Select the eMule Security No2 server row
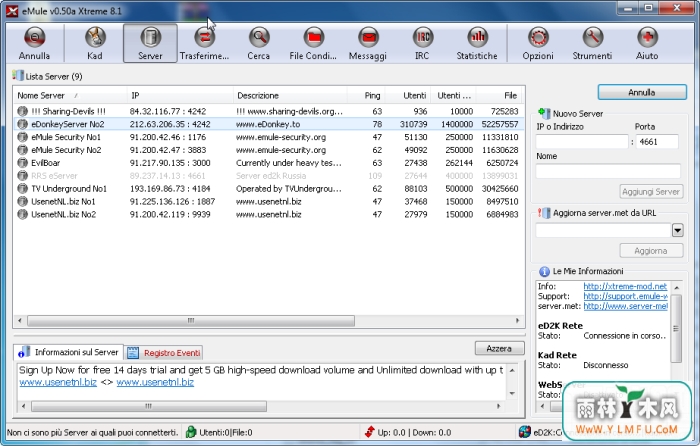Image resolution: width=700 pixels, height=446 pixels. 269,150
